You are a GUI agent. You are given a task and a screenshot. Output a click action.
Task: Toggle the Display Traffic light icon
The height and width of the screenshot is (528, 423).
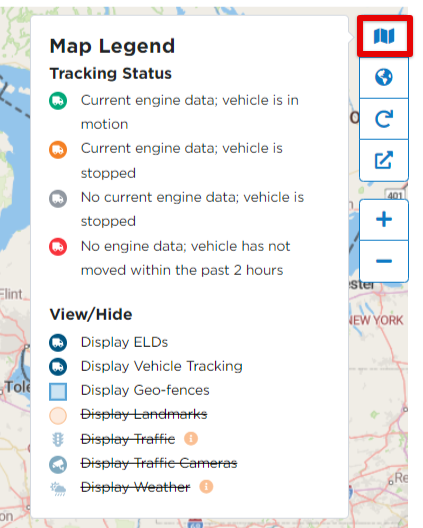[58, 439]
